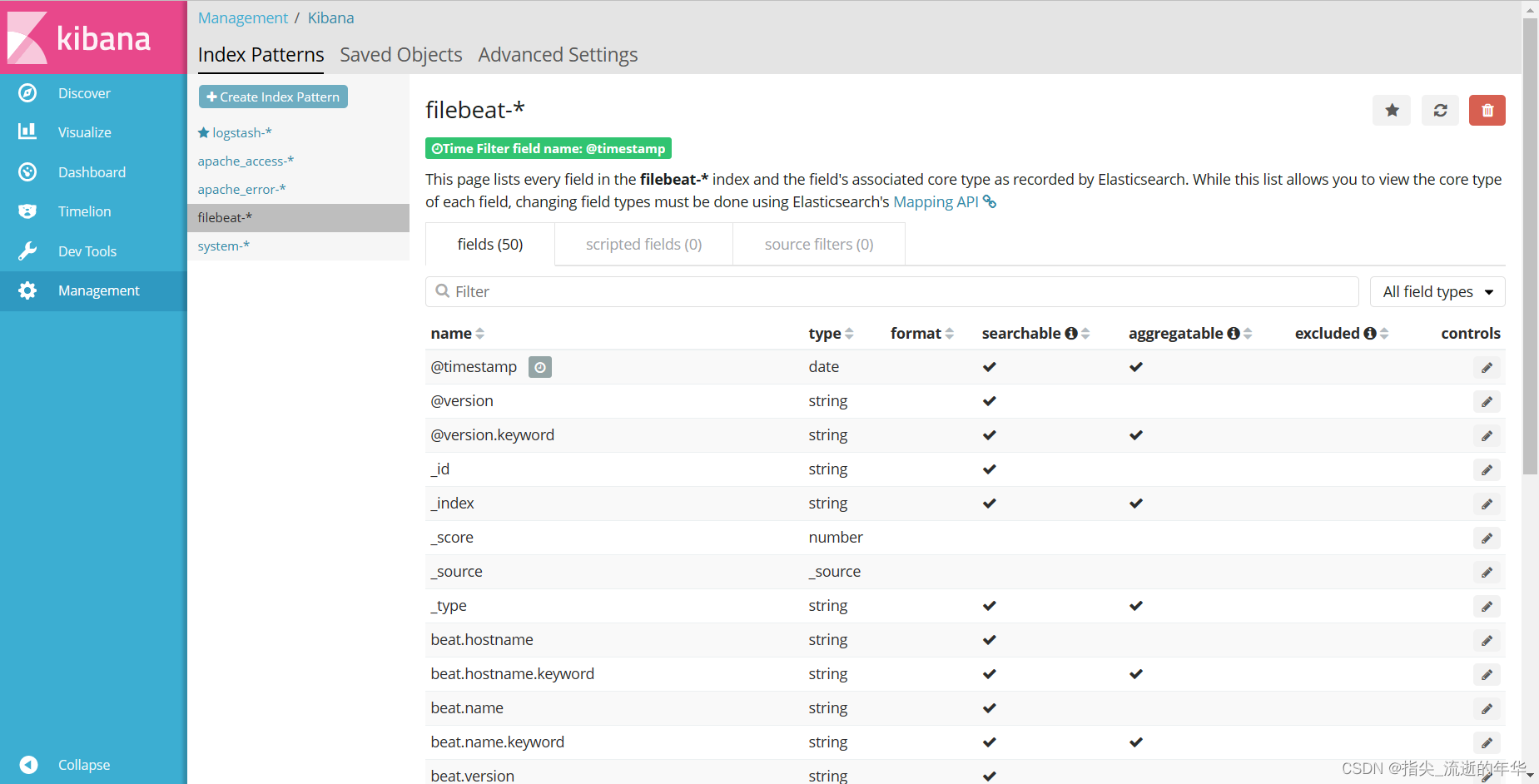
Task: Open the Saved Objects tab
Action: [x=400, y=55]
